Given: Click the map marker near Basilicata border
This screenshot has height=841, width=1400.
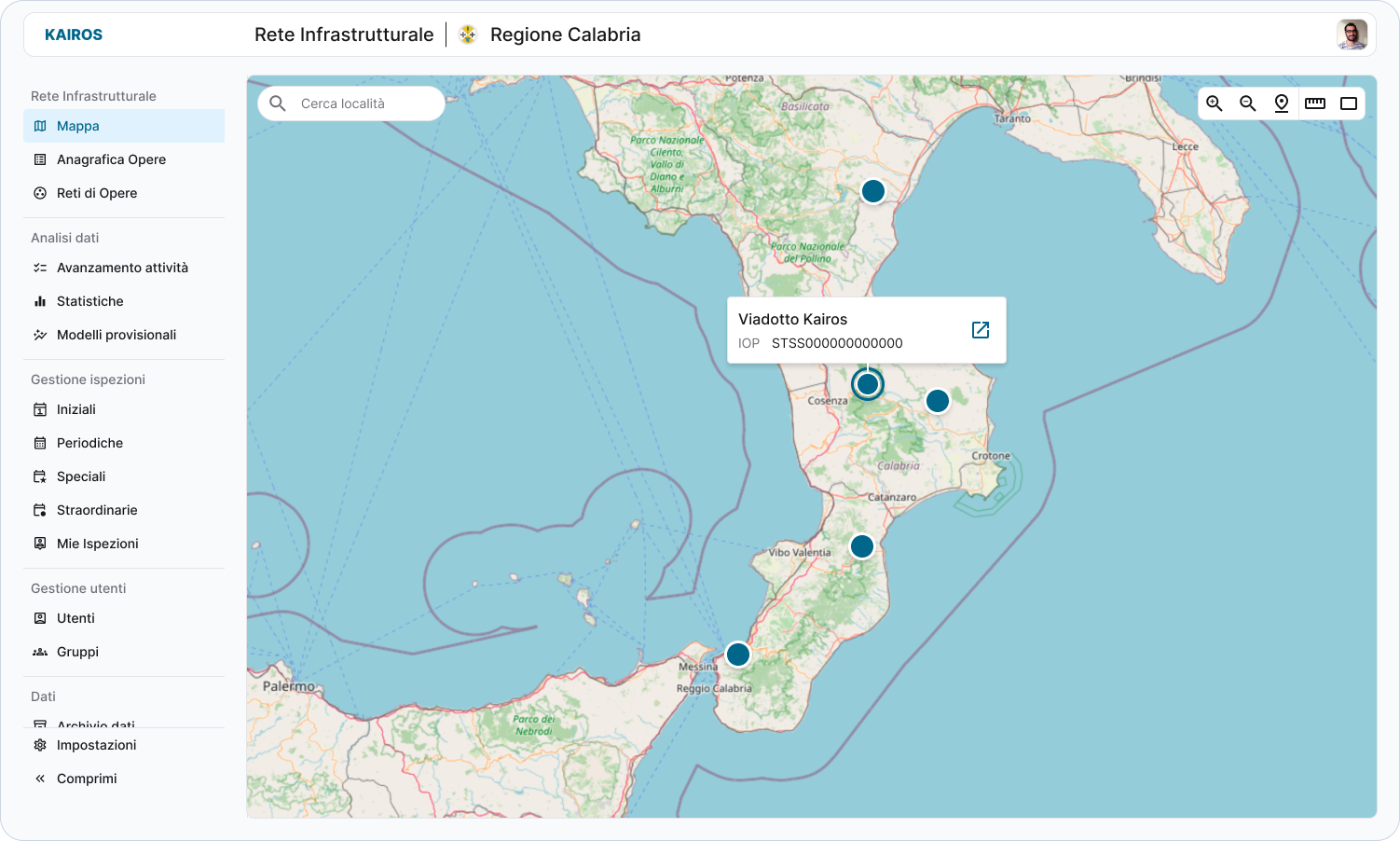Looking at the screenshot, I should tap(873, 191).
